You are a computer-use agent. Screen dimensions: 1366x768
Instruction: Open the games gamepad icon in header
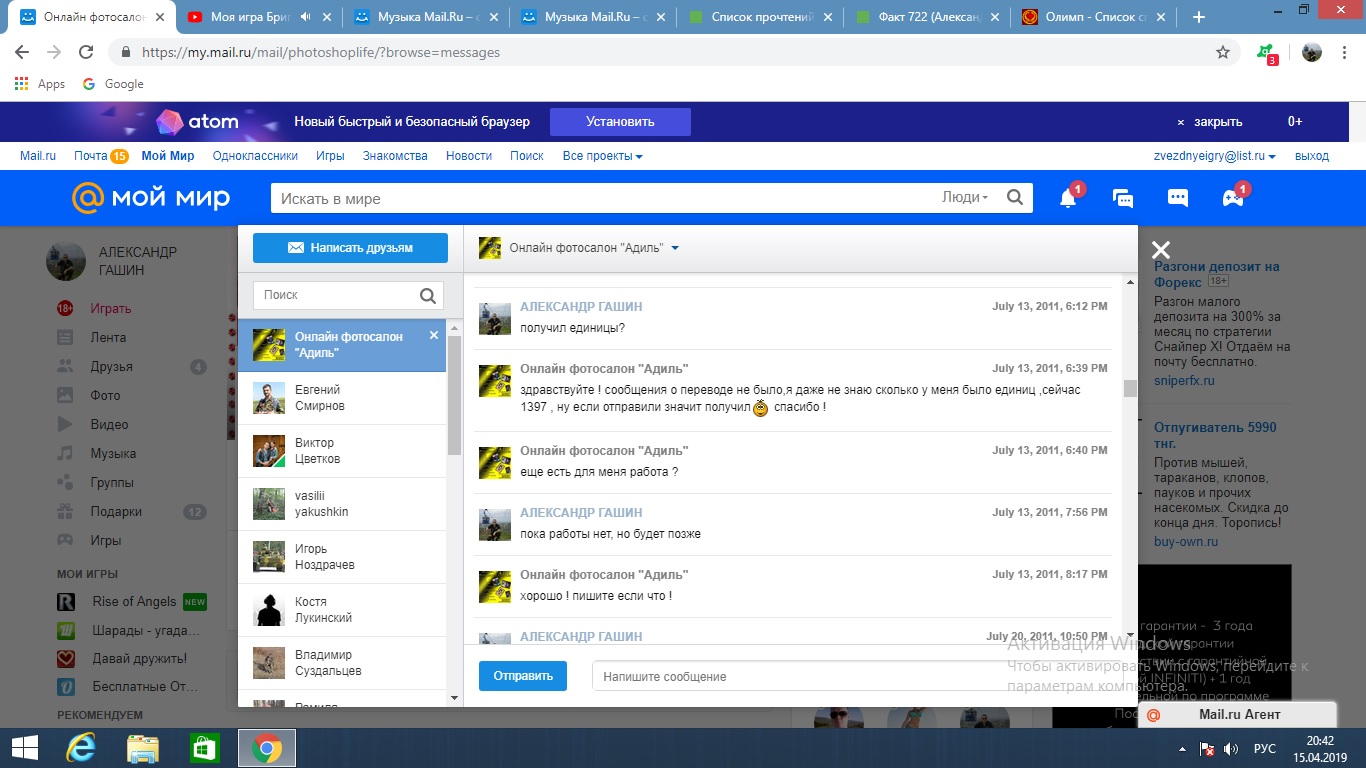click(1233, 198)
